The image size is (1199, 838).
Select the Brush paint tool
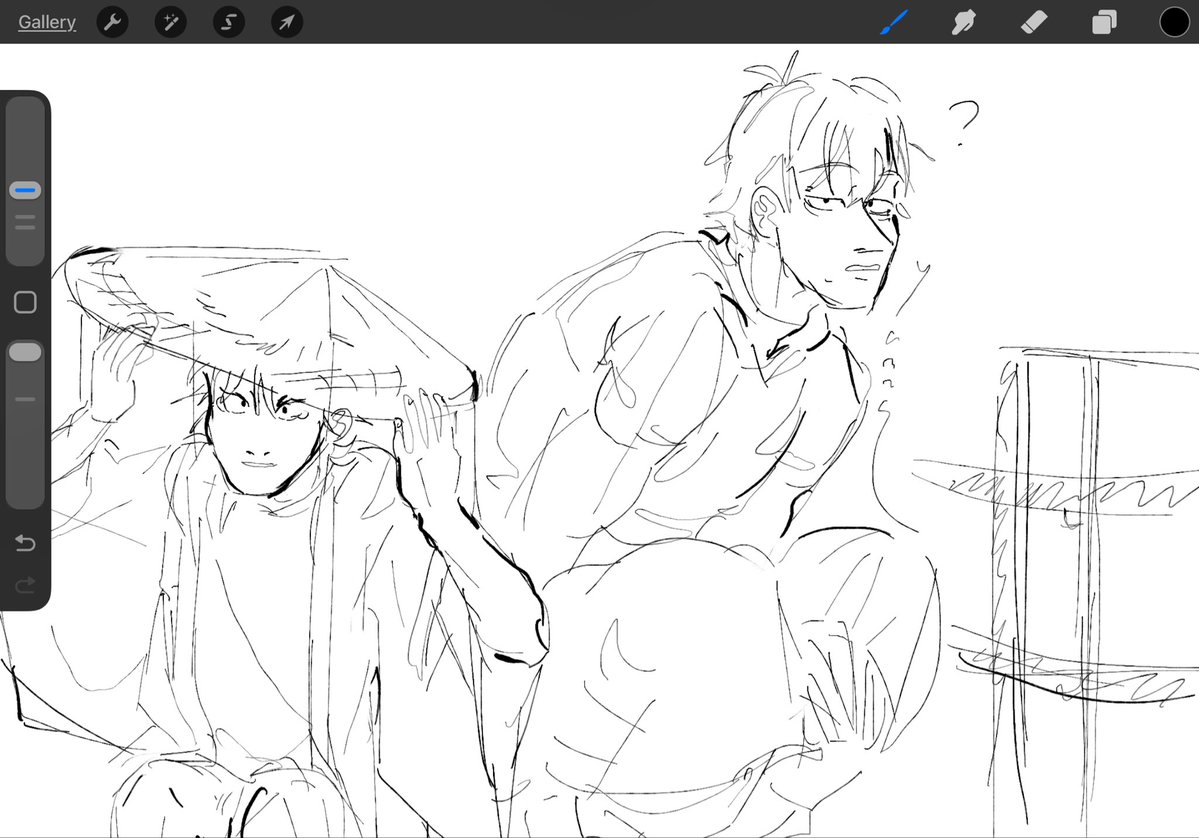893,22
